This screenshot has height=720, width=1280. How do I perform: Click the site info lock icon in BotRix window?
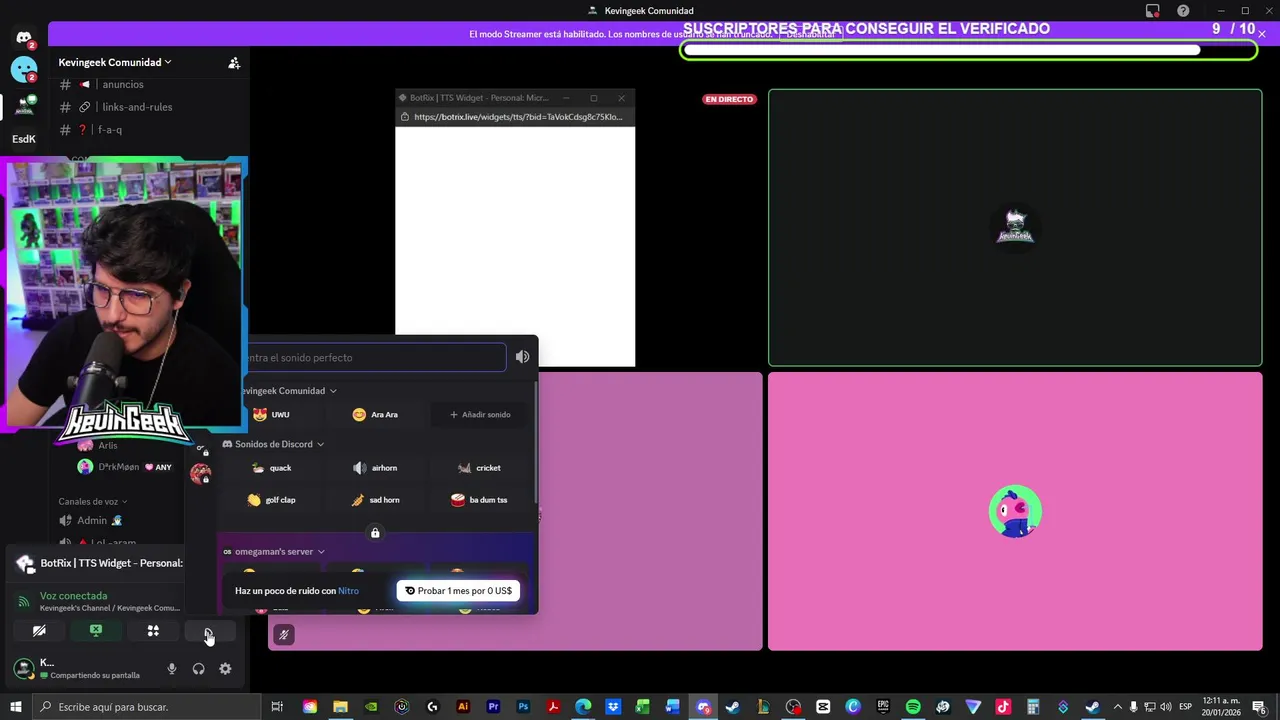[404, 117]
